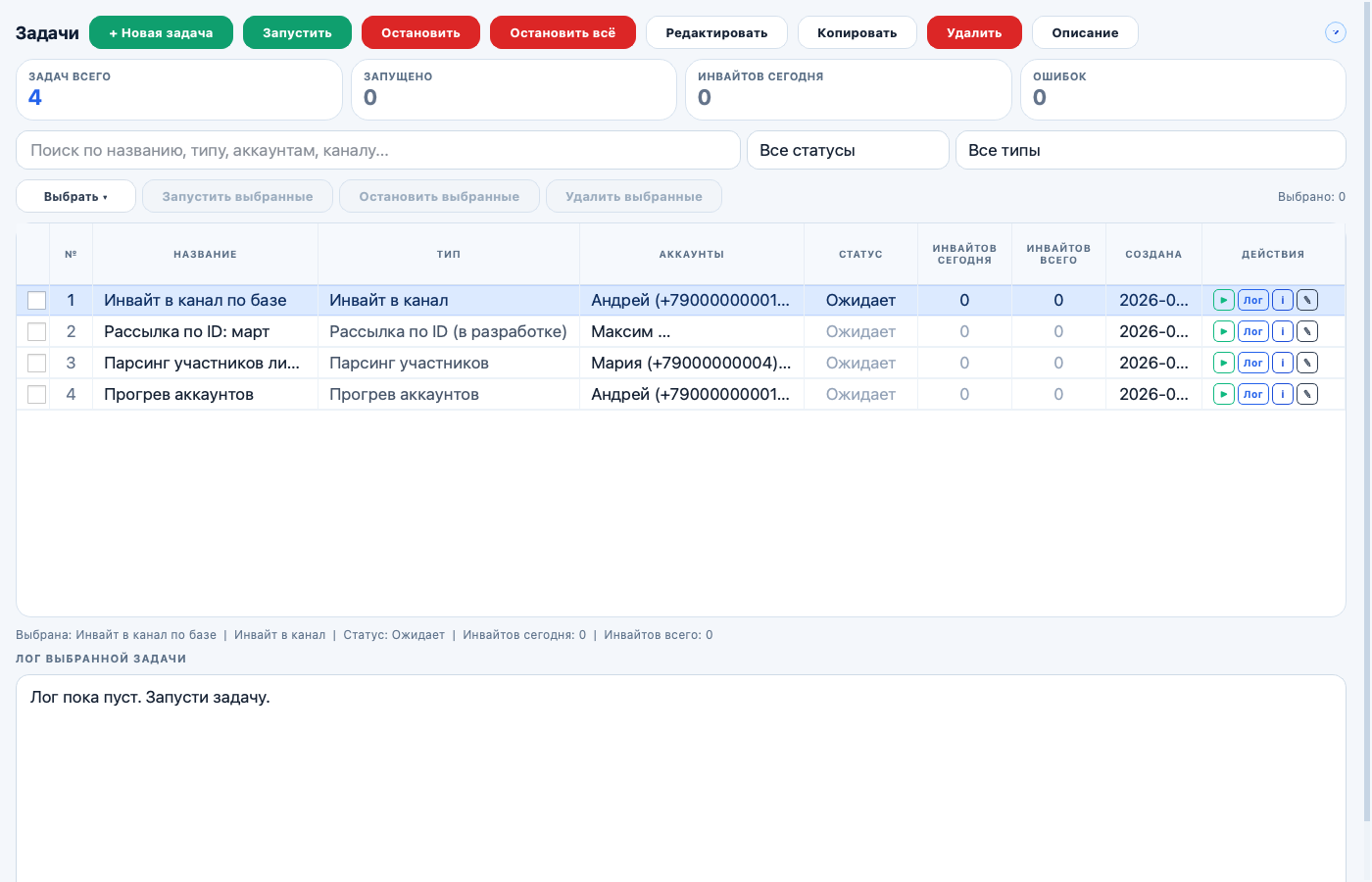The image size is (1372, 882).
Task: Open info icon of "Инвайт в канал по базе"
Action: [x=1283, y=300]
